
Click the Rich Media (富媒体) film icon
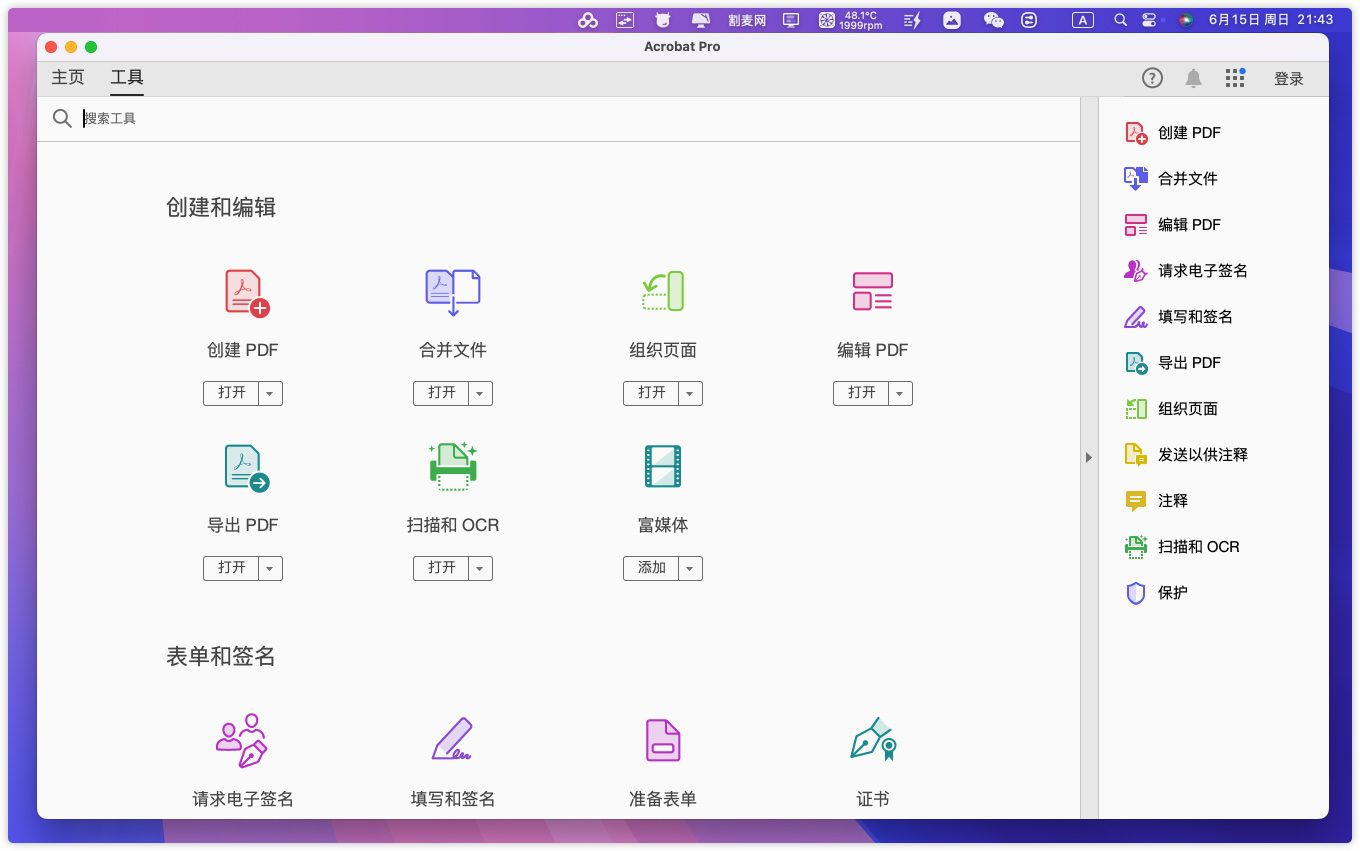coord(662,466)
